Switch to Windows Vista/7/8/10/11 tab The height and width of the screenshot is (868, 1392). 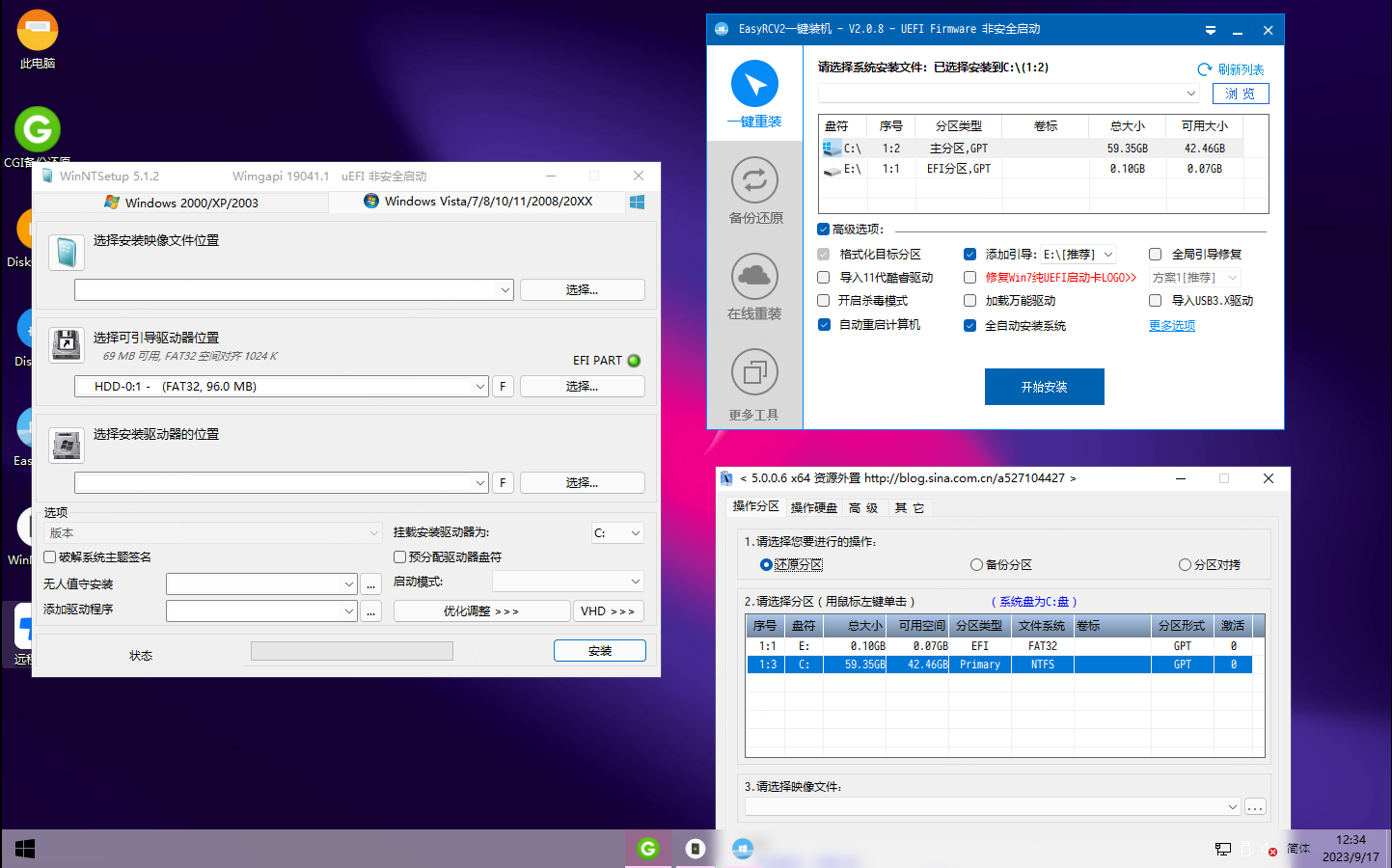point(478,202)
